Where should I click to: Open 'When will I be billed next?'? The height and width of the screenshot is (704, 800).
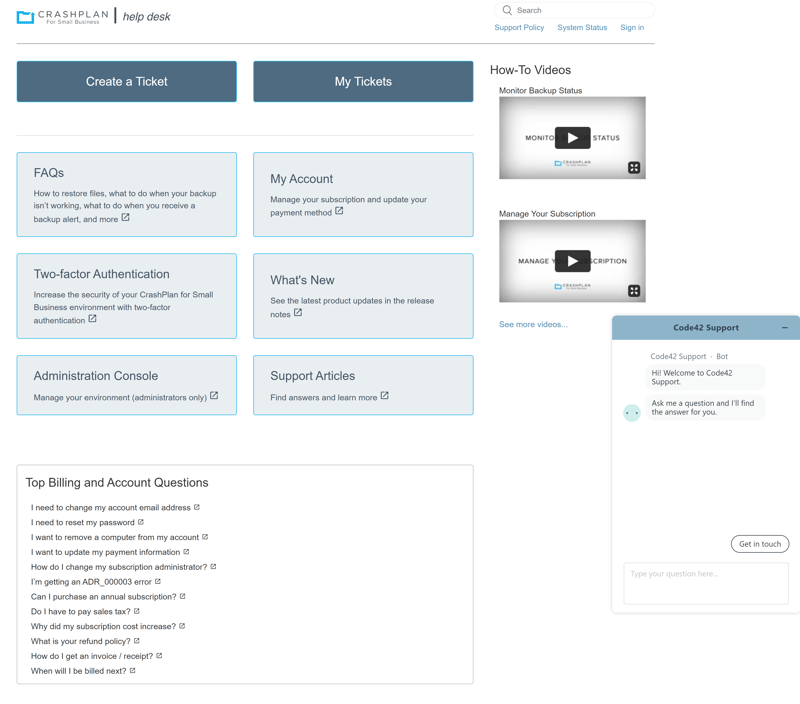click(79, 671)
